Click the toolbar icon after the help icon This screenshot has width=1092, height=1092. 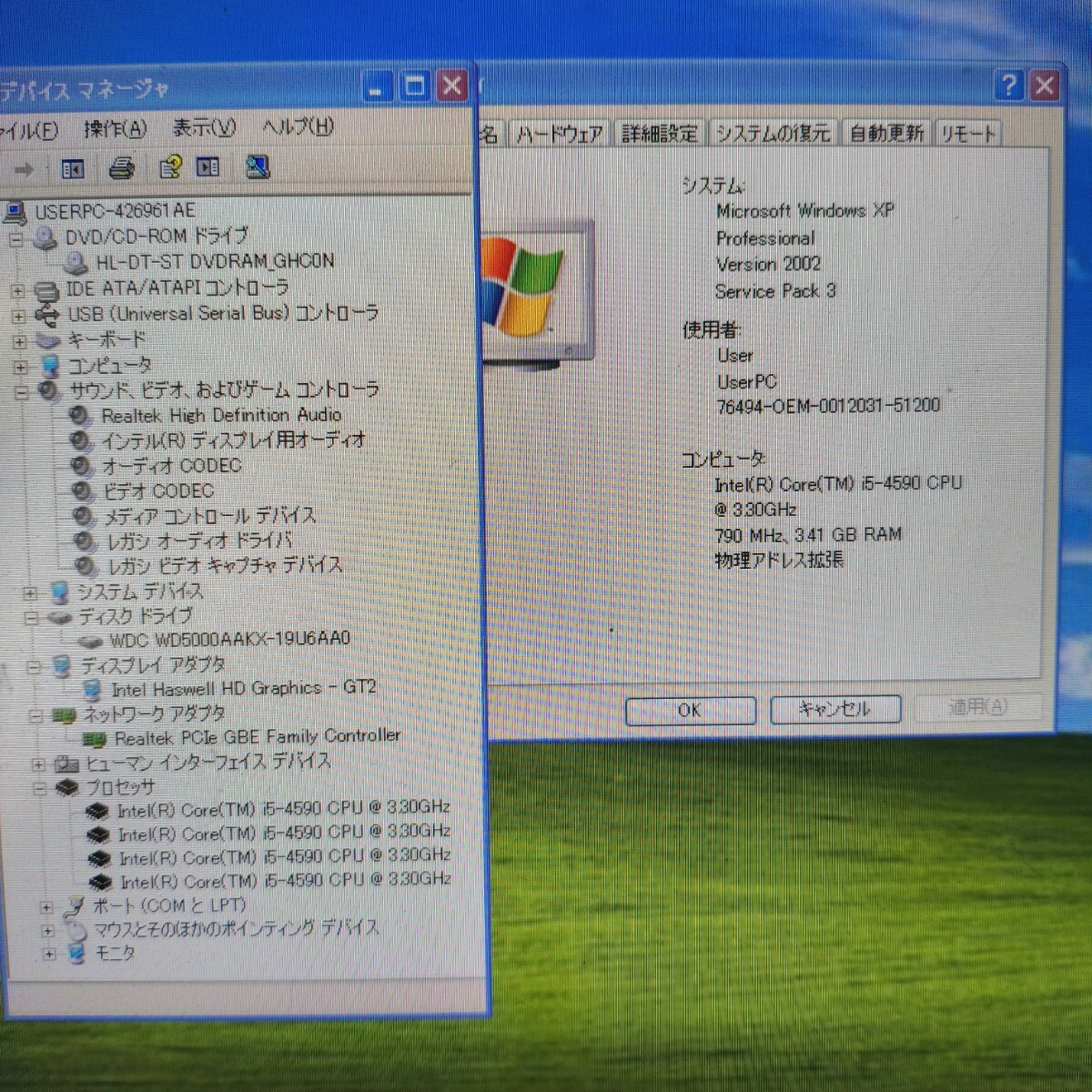(208, 167)
